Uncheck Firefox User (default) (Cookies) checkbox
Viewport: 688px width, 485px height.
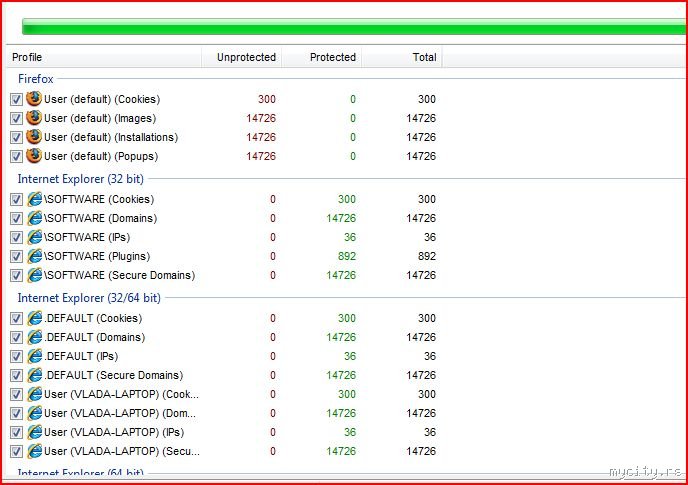[16, 99]
